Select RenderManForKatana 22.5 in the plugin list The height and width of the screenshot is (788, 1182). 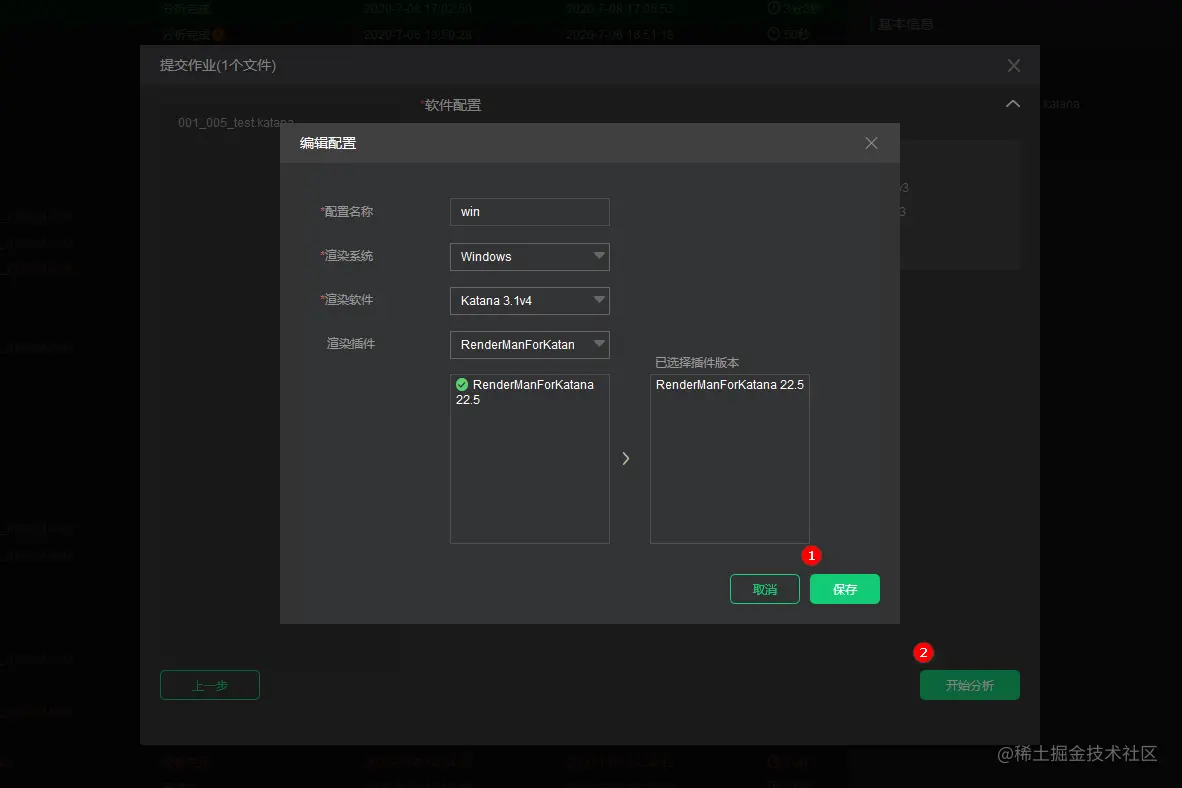pyautogui.click(x=529, y=391)
